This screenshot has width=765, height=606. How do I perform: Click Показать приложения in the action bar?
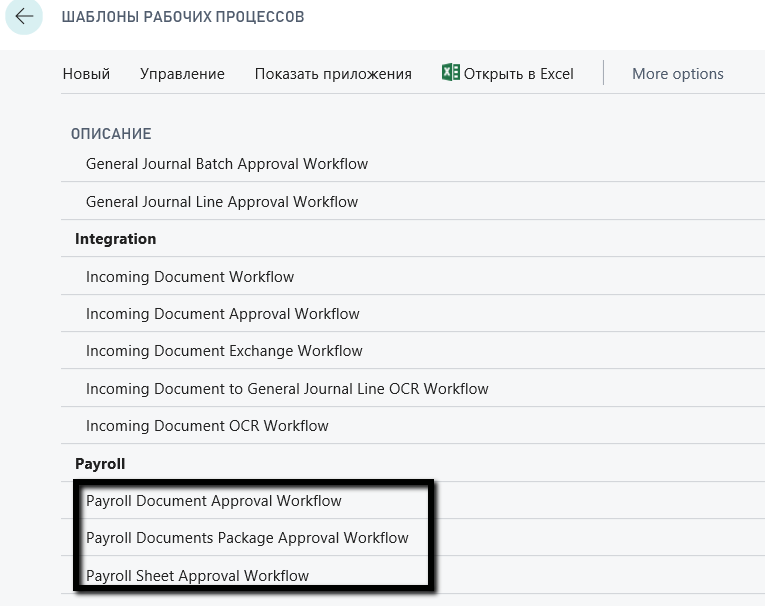tap(333, 73)
